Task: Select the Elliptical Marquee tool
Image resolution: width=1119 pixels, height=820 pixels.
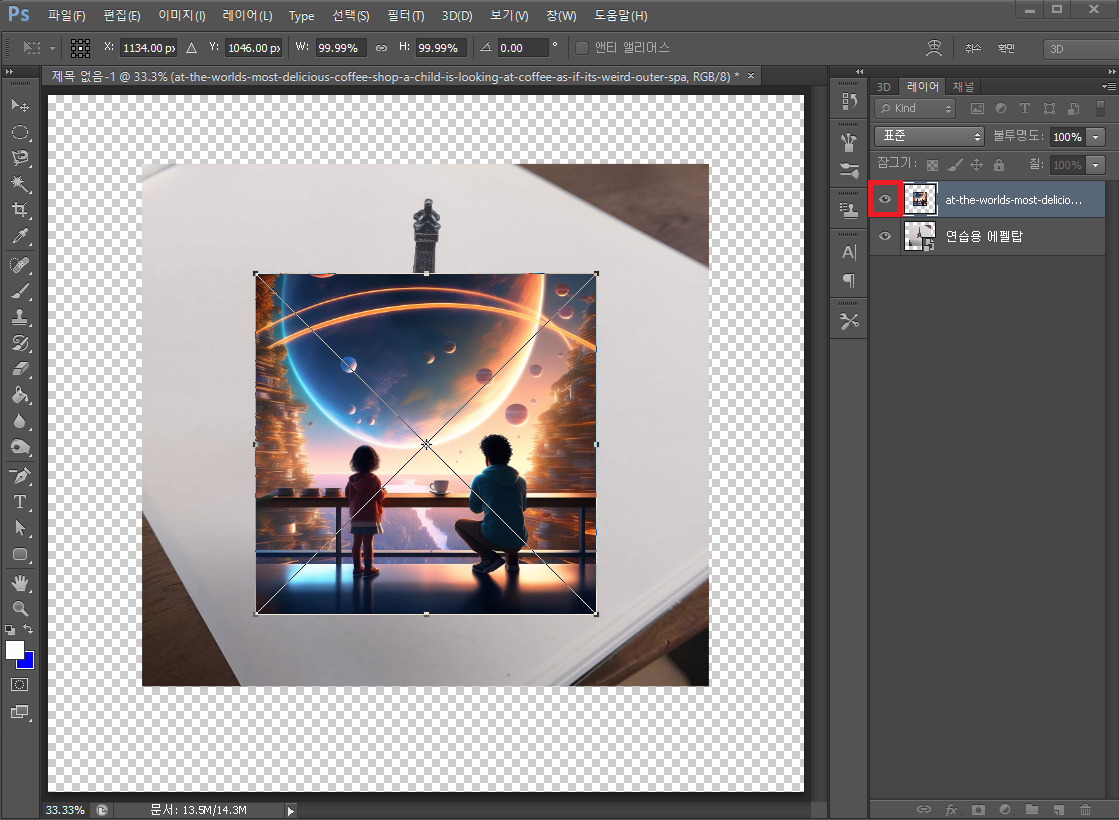Action: click(x=20, y=132)
